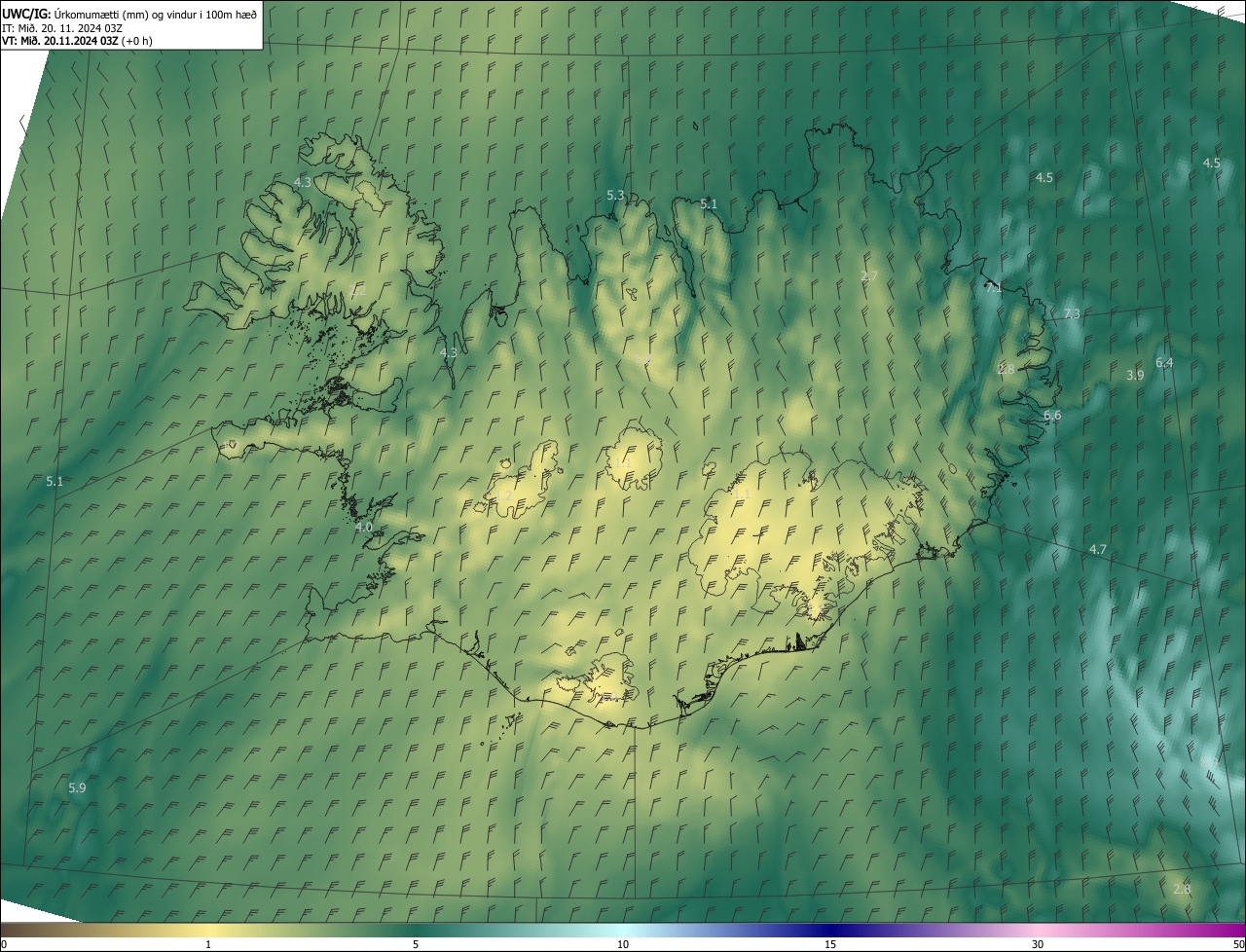Click the 4.0 value on the west coast

point(364,527)
